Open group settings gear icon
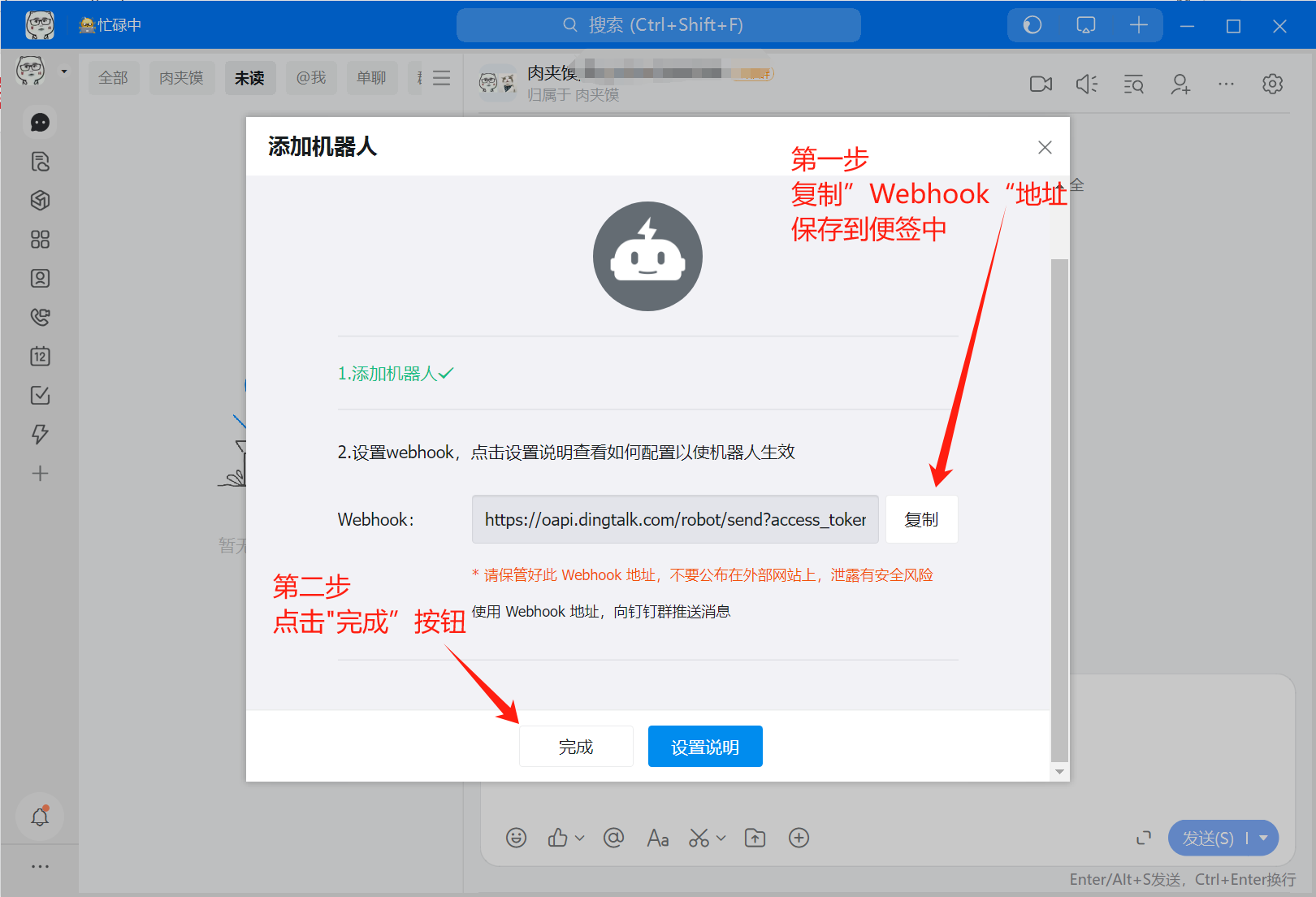 click(1273, 84)
